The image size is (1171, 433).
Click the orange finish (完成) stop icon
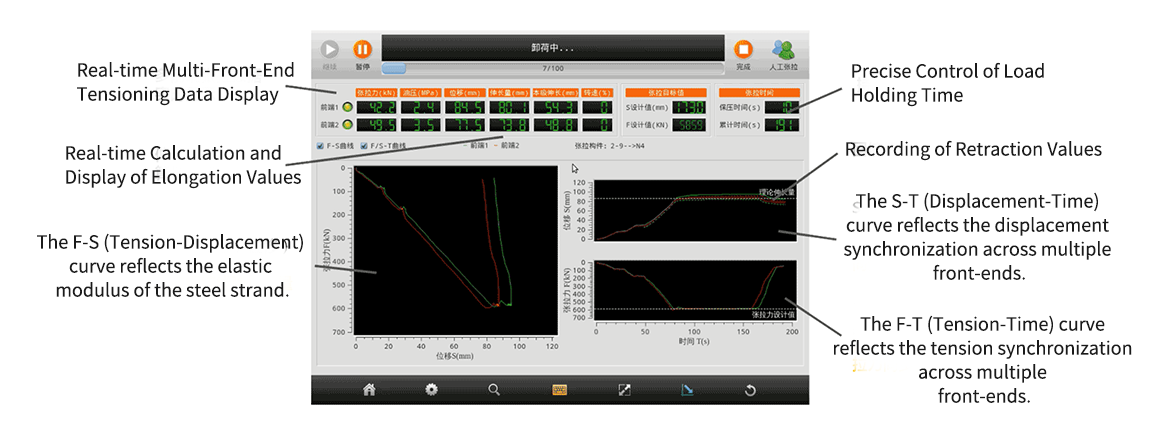click(742, 50)
